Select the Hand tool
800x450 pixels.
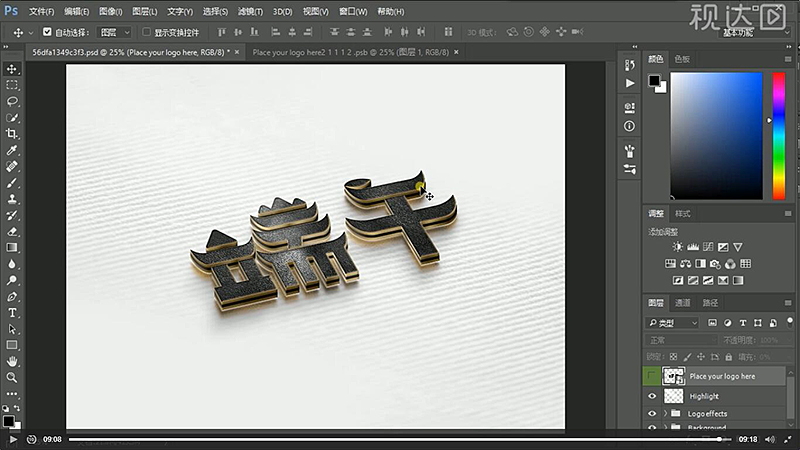12,362
